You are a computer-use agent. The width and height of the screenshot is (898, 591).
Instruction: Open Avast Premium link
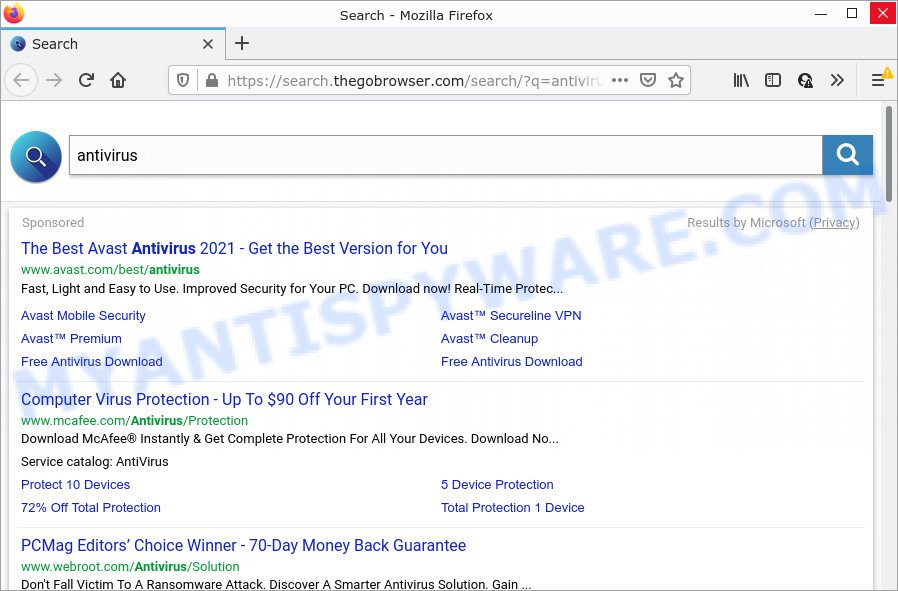[71, 338]
